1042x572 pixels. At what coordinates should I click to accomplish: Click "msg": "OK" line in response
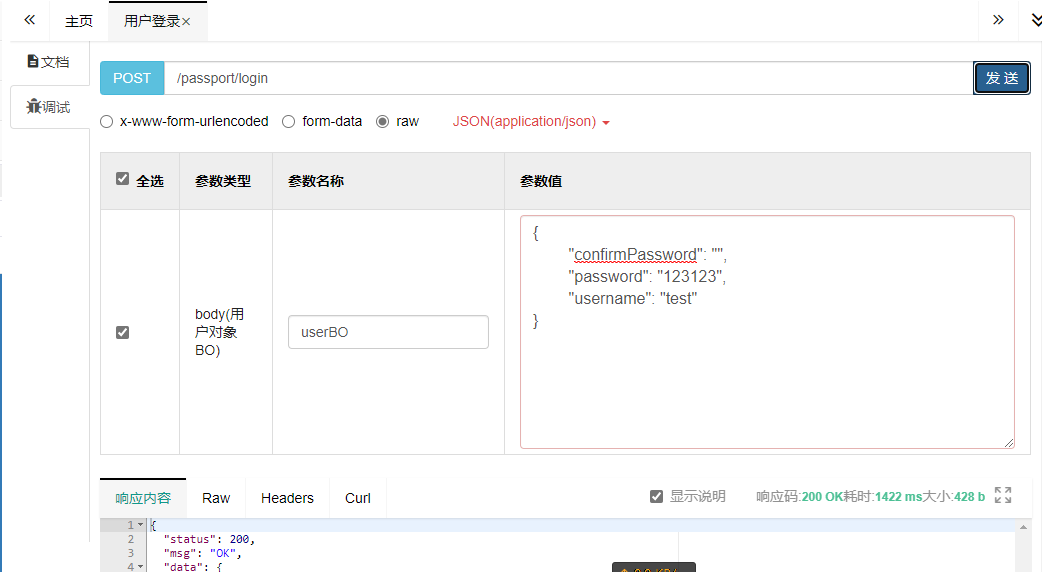click(202, 553)
